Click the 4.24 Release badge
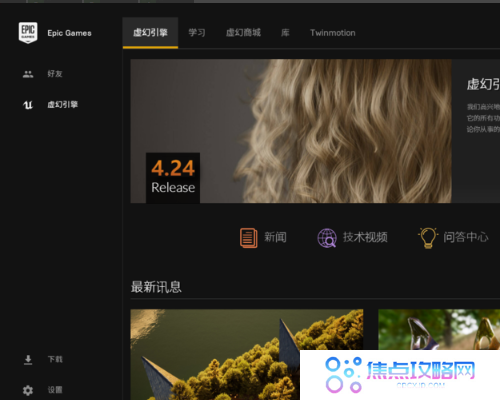 tap(173, 178)
